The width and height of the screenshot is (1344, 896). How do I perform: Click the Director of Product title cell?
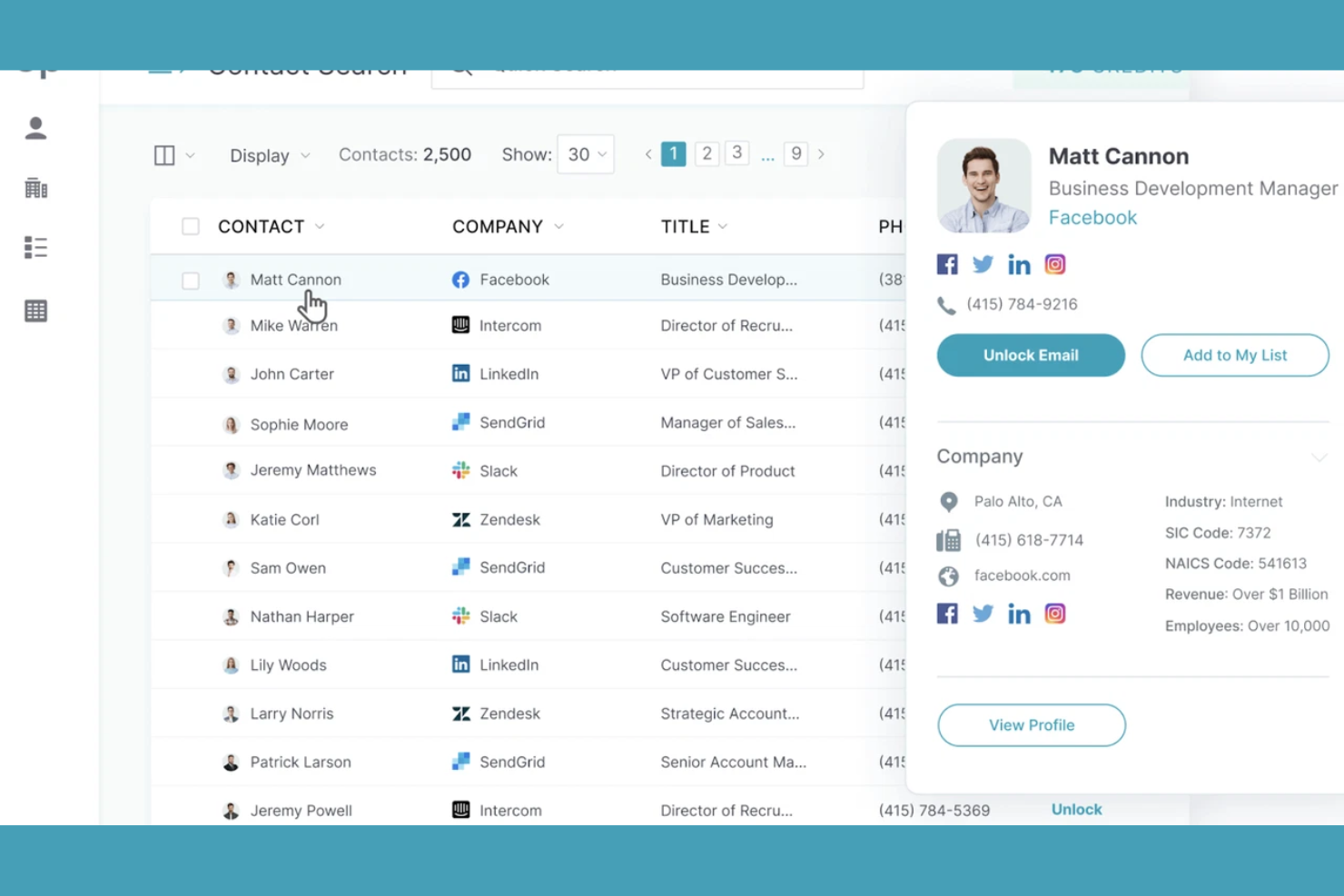coord(727,470)
